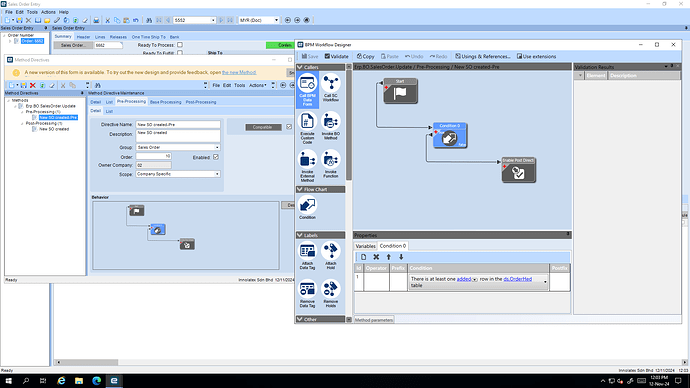Viewport: 690px width, 388px height.
Task: Follow the ds.OrderHed link in condition
Action: 518,279
